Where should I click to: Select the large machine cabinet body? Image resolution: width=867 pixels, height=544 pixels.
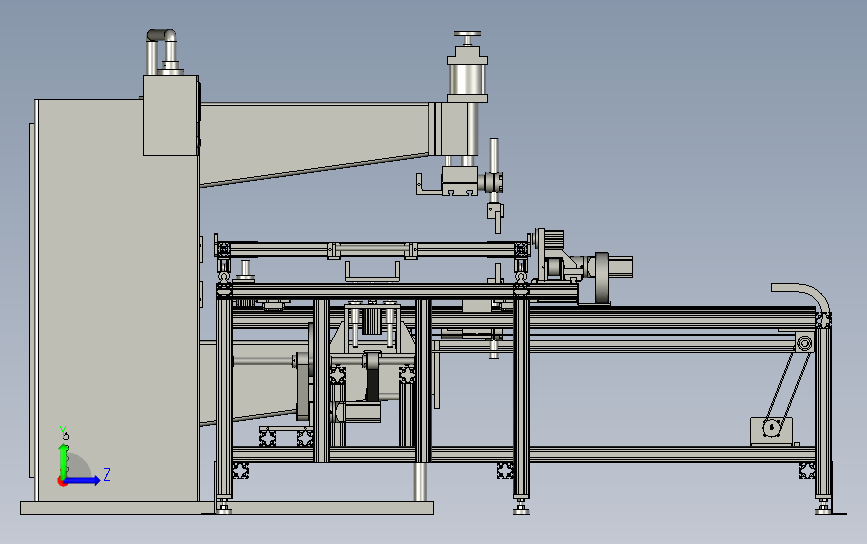116,300
